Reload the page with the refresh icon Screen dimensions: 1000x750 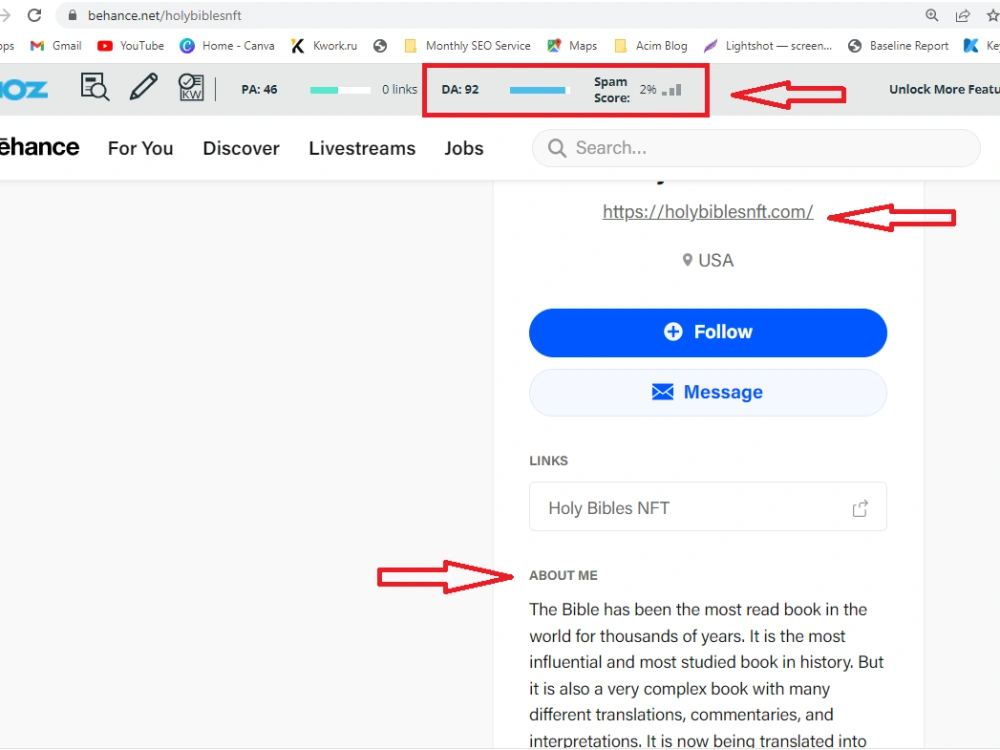34,15
